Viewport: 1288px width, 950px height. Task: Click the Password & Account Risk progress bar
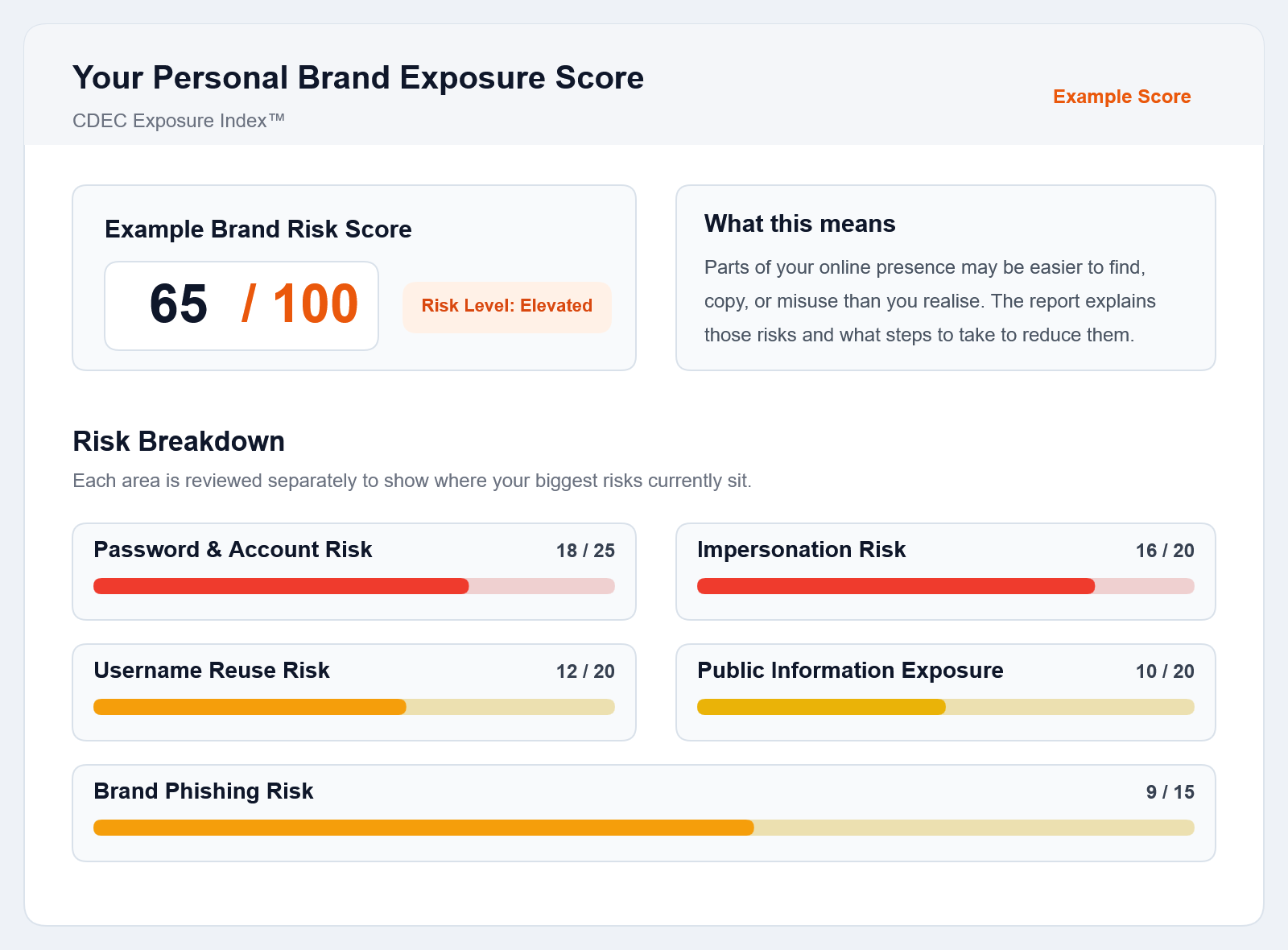point(354,586)
